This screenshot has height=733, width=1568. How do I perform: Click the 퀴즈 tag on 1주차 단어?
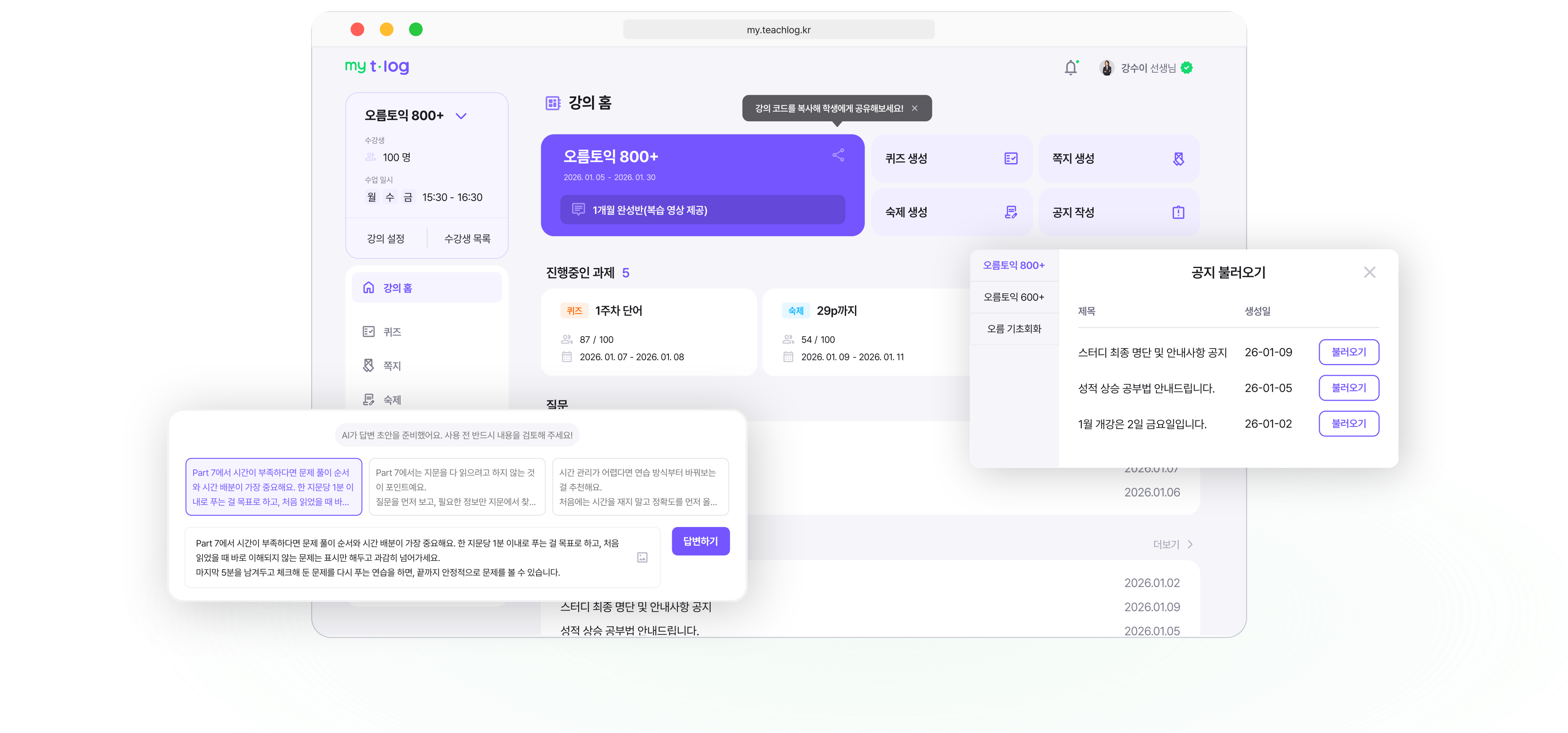pyautogui.click(x=574, y=311)
